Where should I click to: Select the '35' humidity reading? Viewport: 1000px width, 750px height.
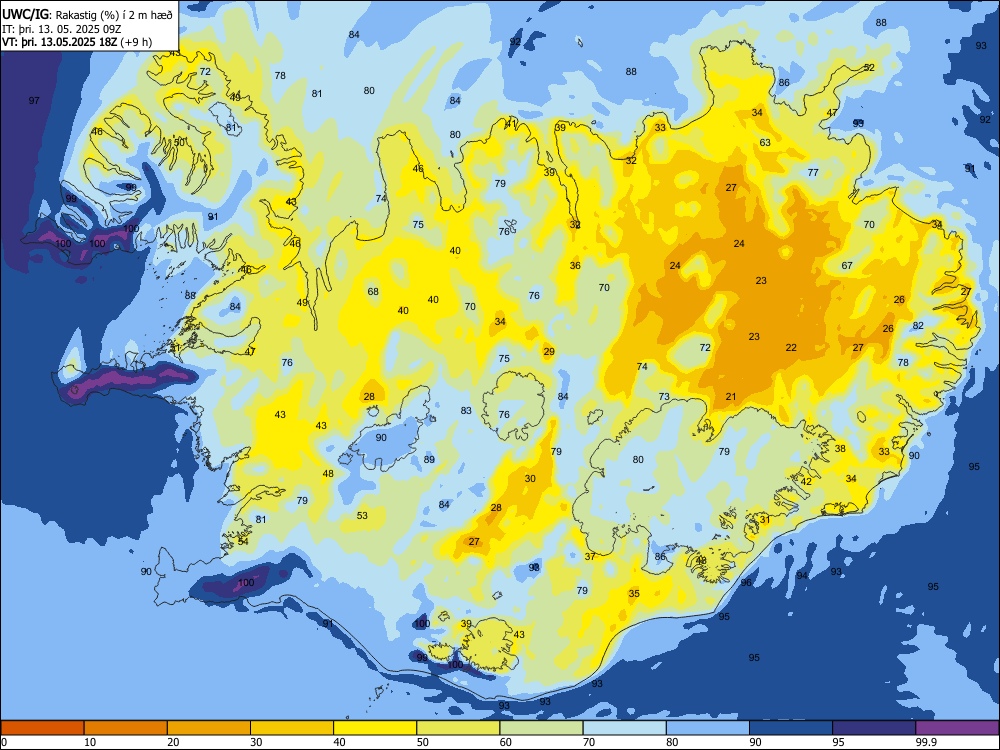tap(634, 594)
